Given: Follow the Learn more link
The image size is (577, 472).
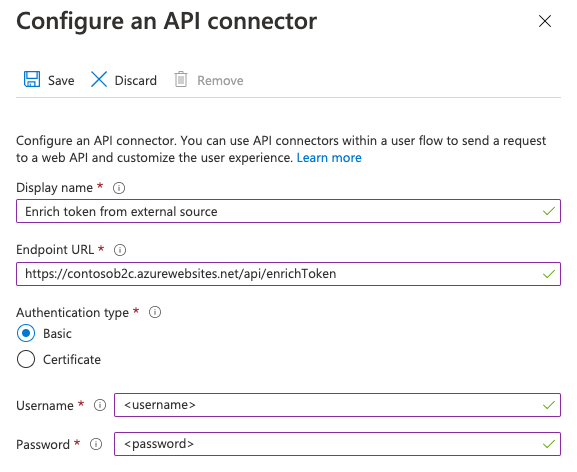Looking at the screenshot, I should pyautogui.click(x=329, y=158).
